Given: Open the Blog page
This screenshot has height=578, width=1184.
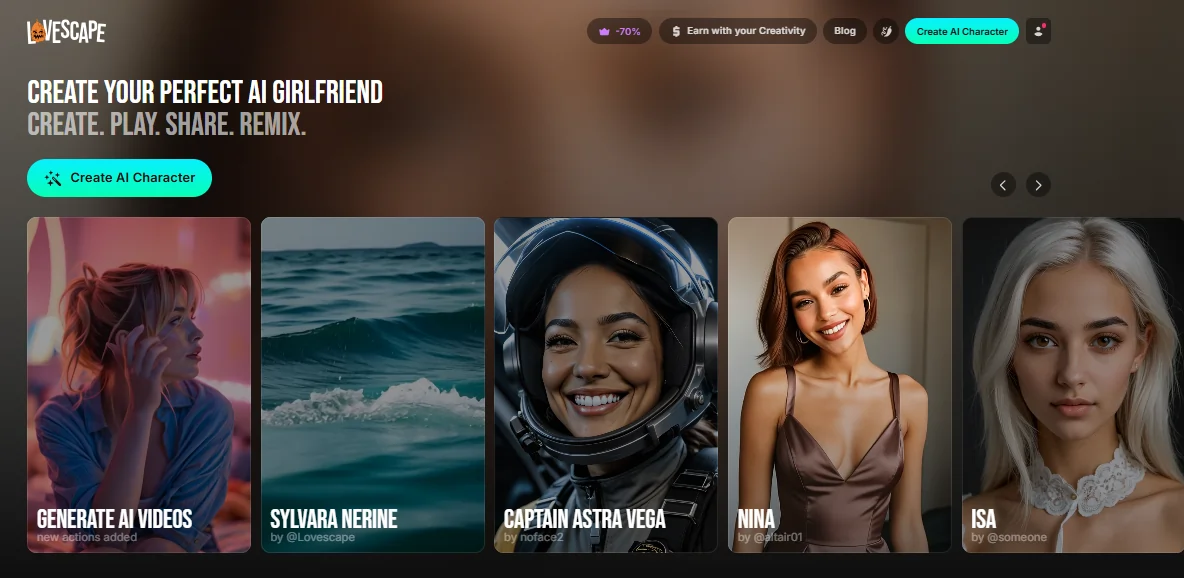Looking at the screenshot, I should coord(844,31).
